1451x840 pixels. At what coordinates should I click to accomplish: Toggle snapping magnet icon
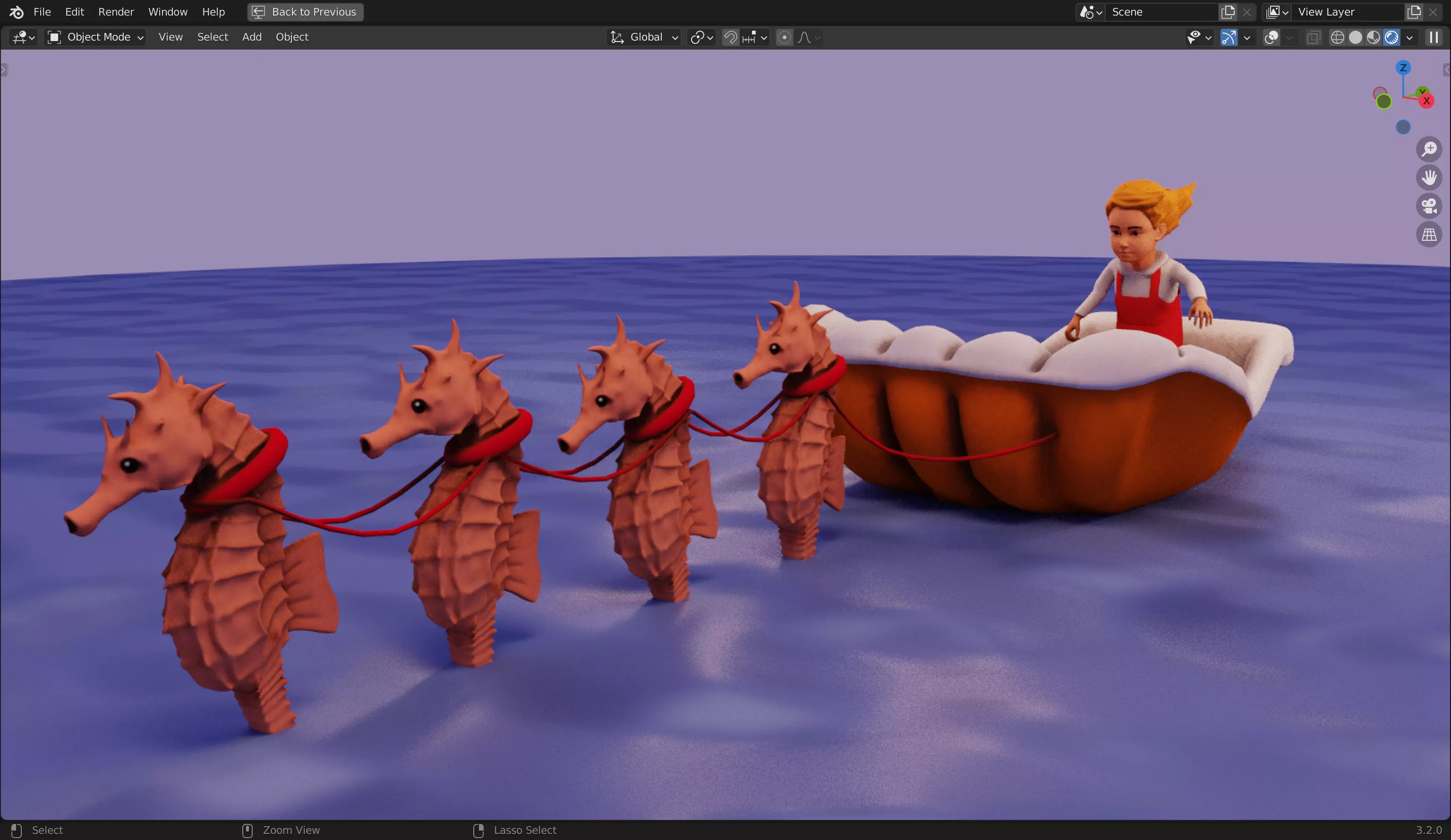730,37
